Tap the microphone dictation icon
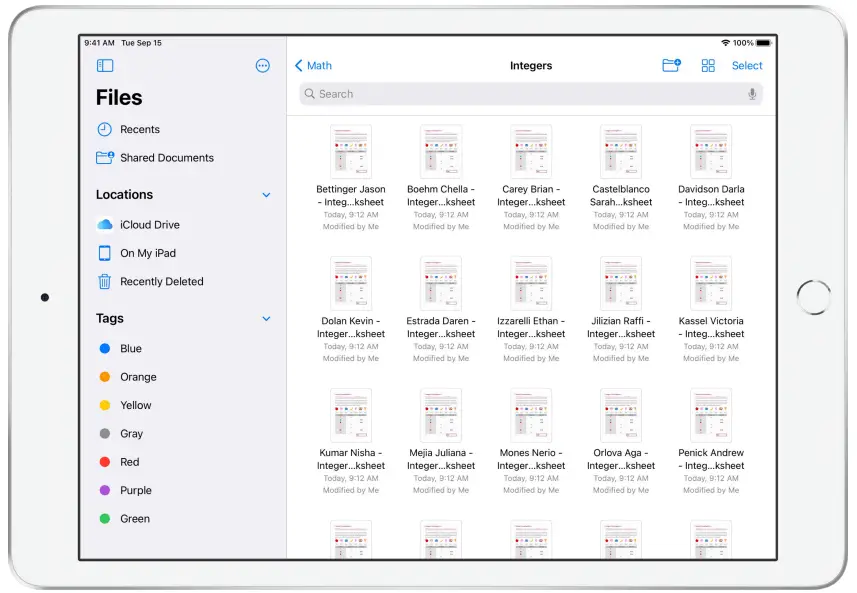The image size is (857, 593). click(x=752, y=94)
